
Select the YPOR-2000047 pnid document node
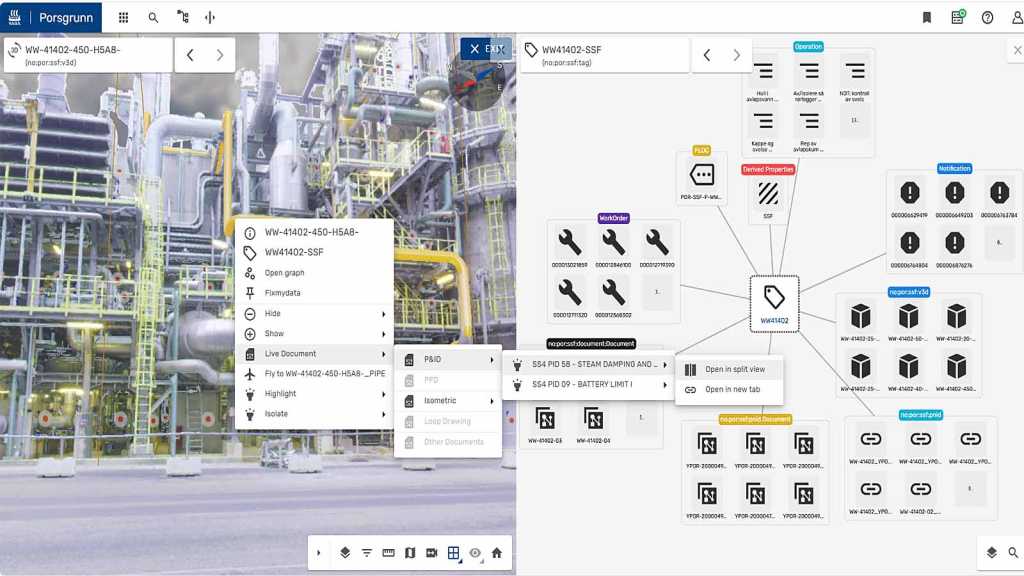[x=755, y=499]
